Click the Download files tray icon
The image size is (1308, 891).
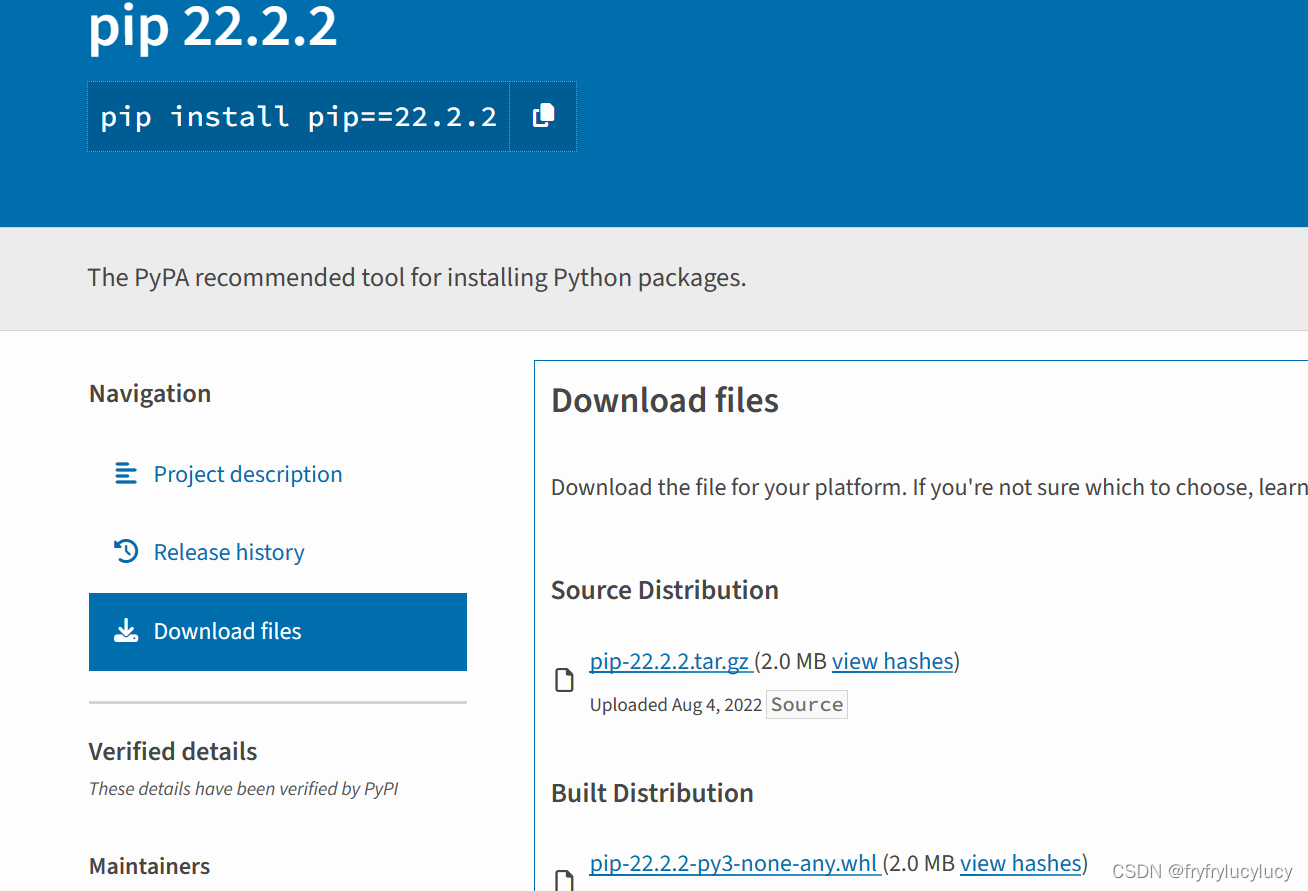click(x=126, y=630)
